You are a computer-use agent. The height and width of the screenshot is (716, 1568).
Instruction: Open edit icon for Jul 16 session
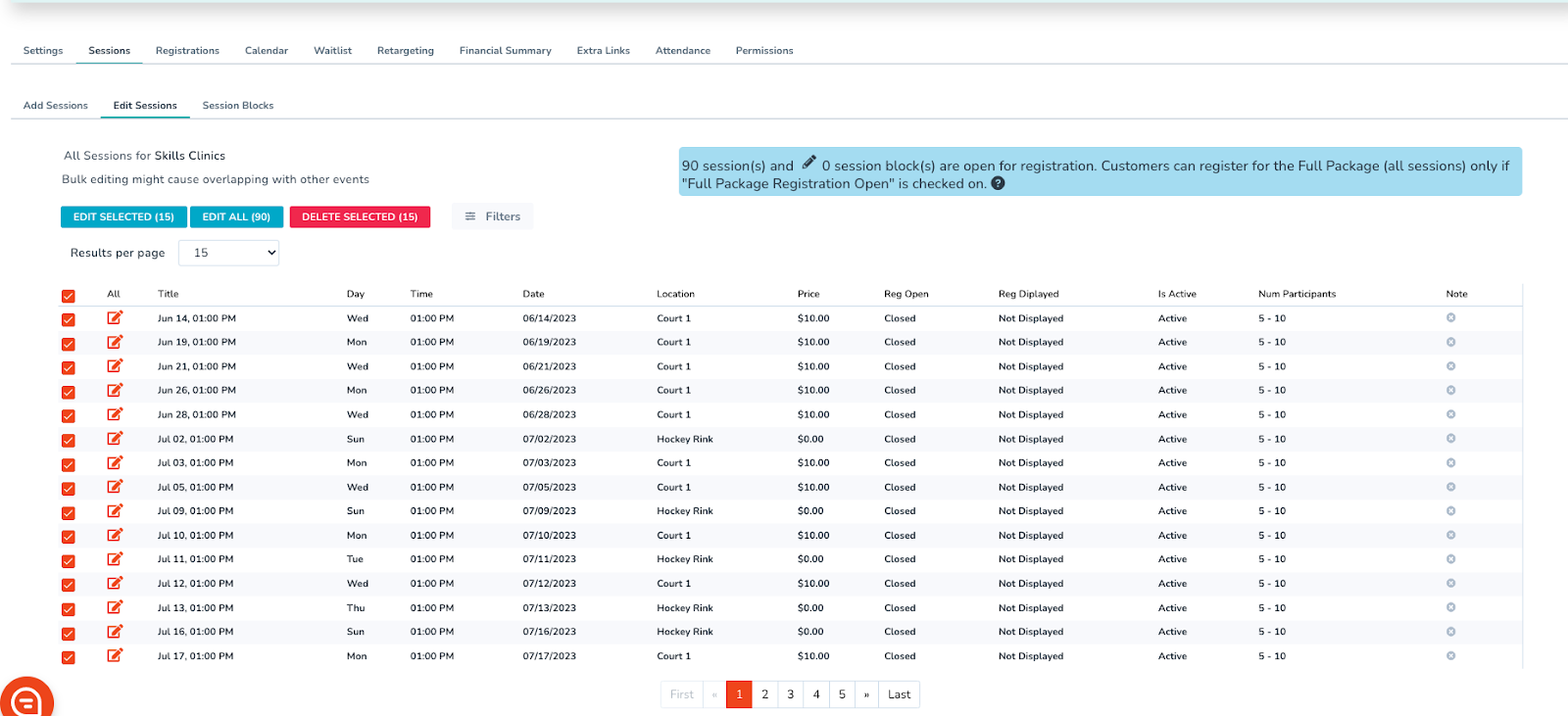point(115,631)
